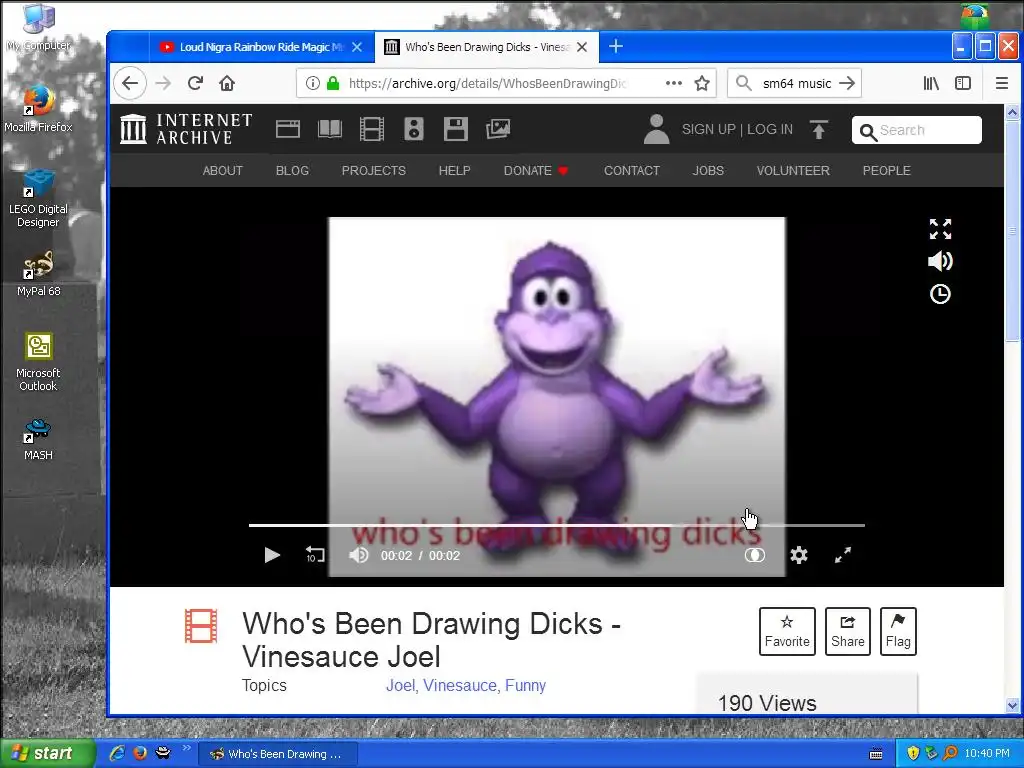
Task: Click the browser Forward button
Action: click(163, 83)
